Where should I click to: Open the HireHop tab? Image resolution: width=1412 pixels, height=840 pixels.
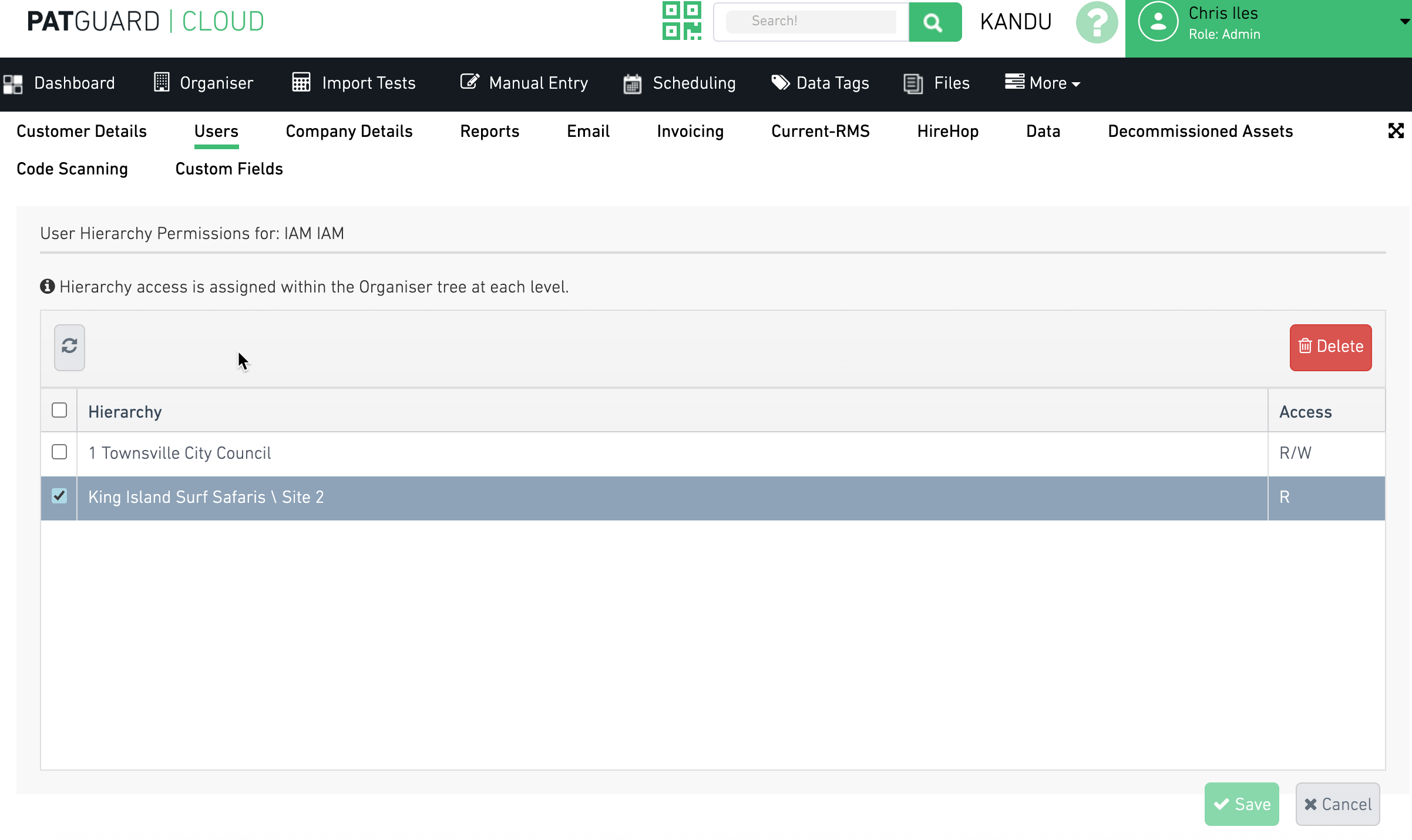click(x=948, y=131)
